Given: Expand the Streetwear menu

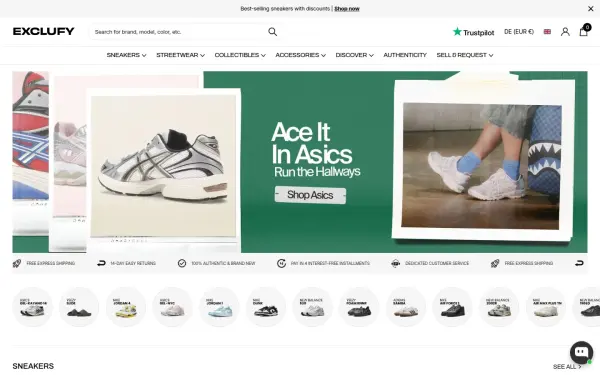Looking at the screenshot, I should (x=180, y=55).
